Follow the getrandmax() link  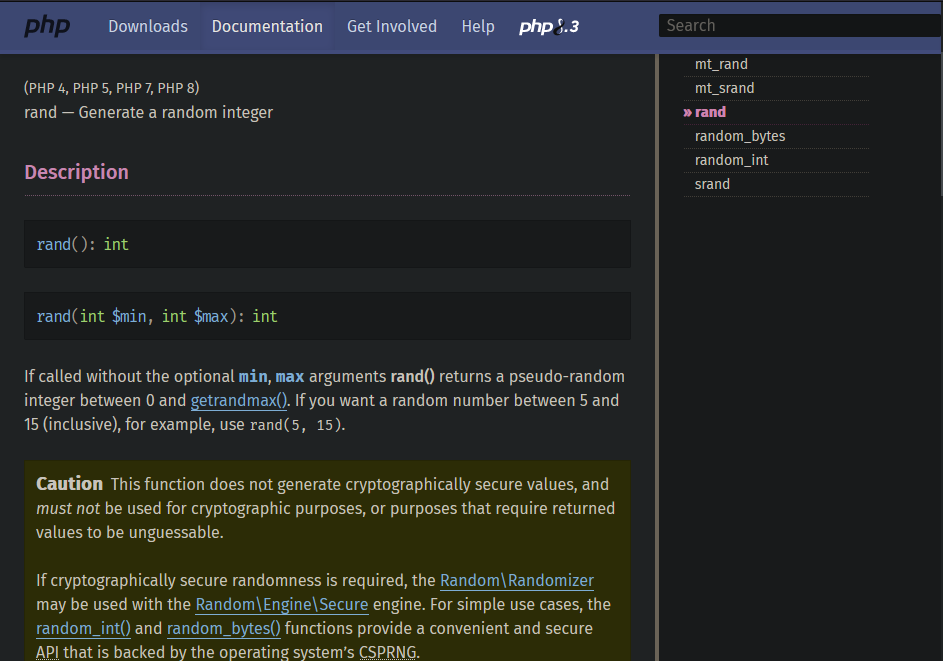coord(238,400)
